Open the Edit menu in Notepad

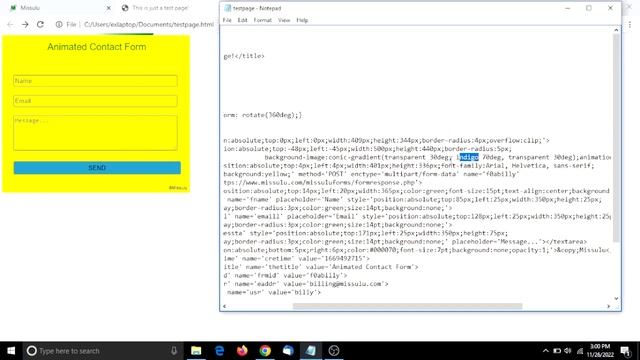[x=242, y=20]
